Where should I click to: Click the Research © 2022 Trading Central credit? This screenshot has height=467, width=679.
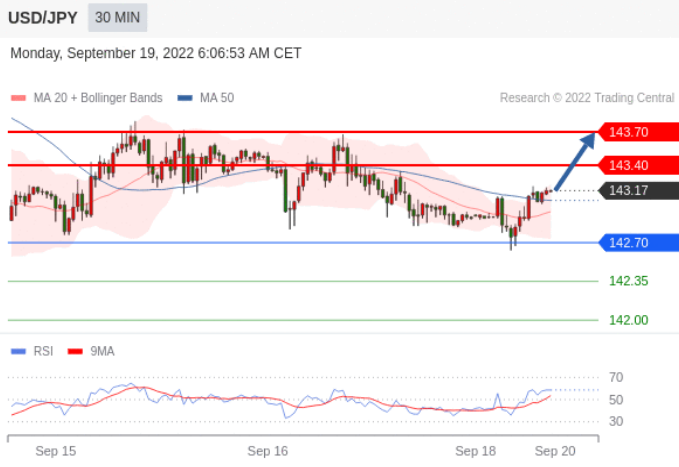(x=587, y=98)
